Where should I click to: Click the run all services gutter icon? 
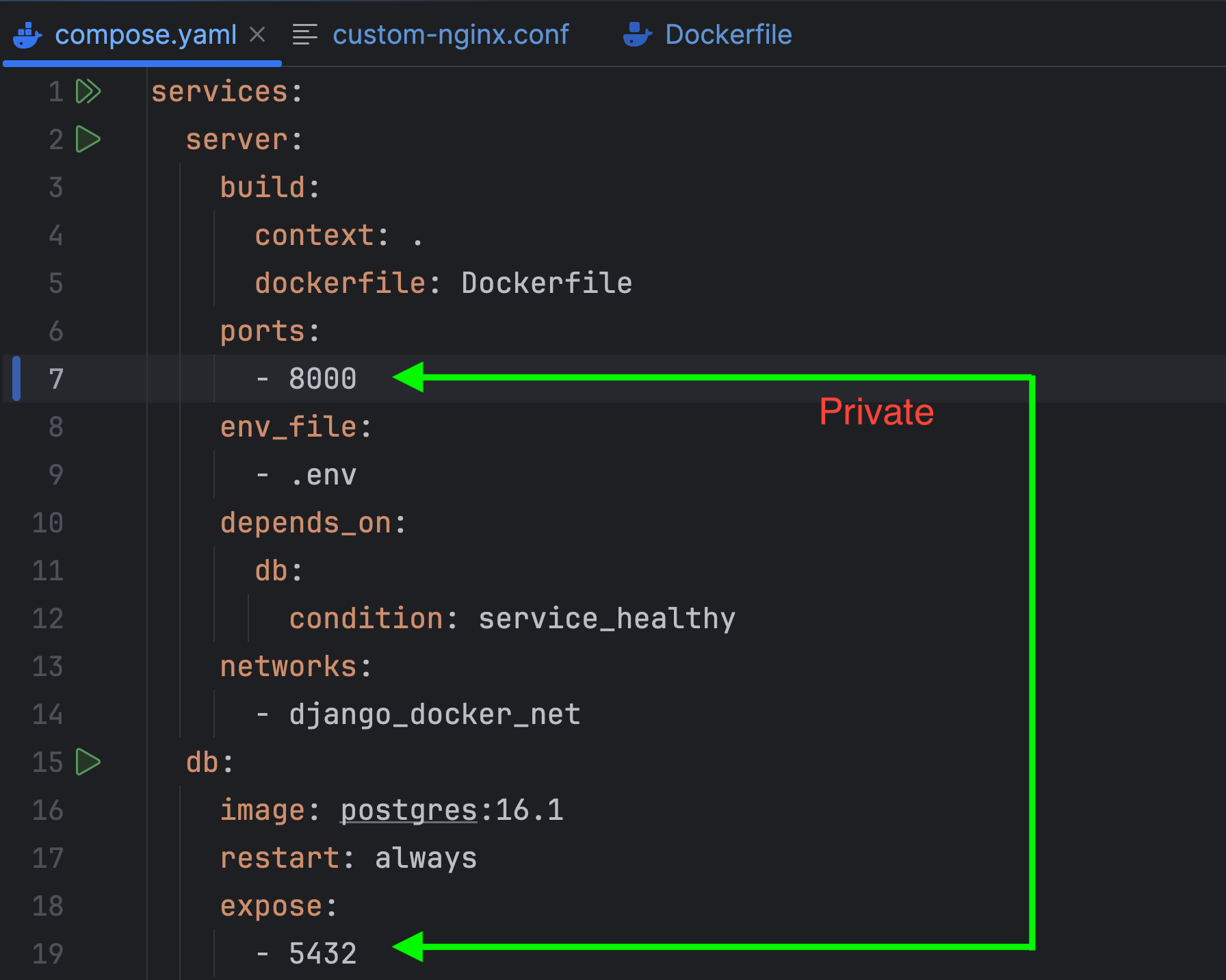[x=88, y=91]
